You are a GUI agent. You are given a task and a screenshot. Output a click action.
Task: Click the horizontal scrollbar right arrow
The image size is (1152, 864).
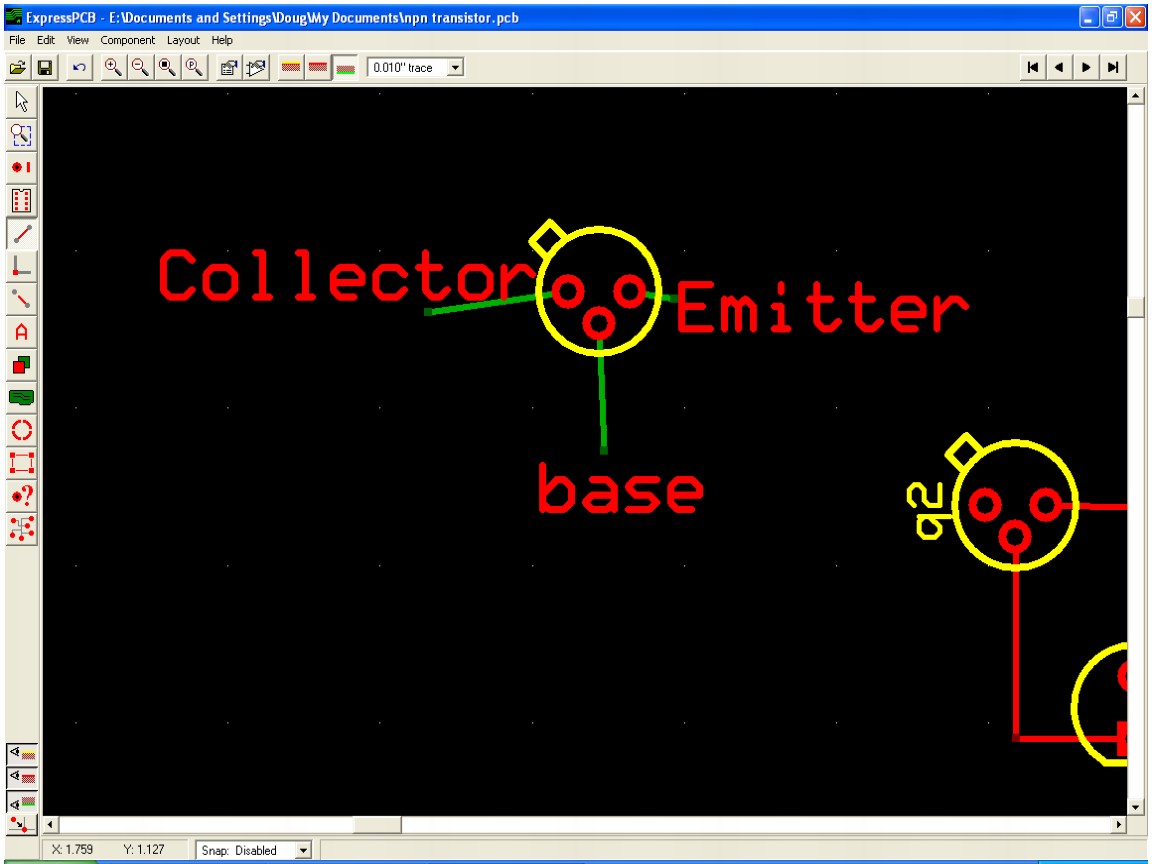coord(1119,824)
